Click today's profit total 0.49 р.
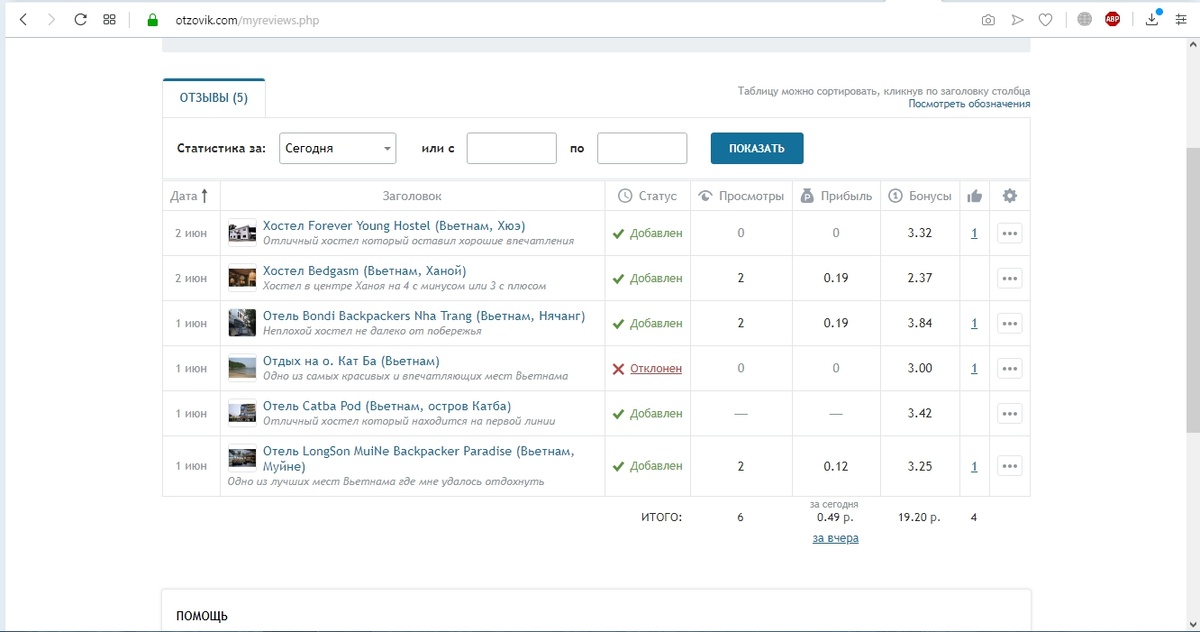The height and width of the screenshot is (632, 1200). [x=835, y=517]
